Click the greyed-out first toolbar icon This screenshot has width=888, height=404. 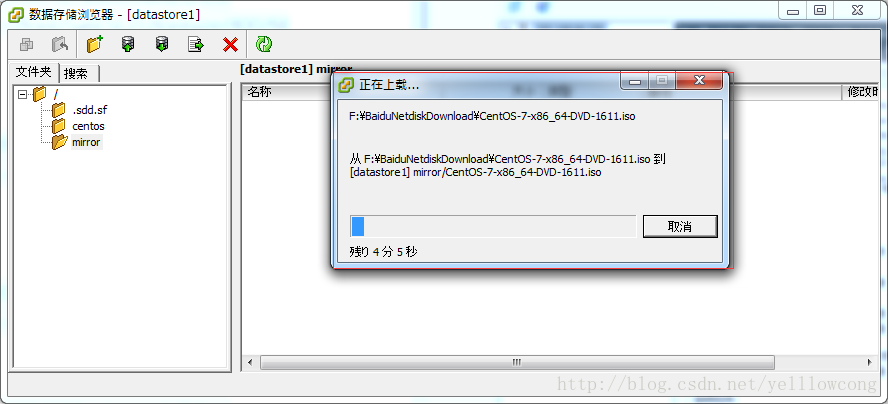[x=27, y=44]
